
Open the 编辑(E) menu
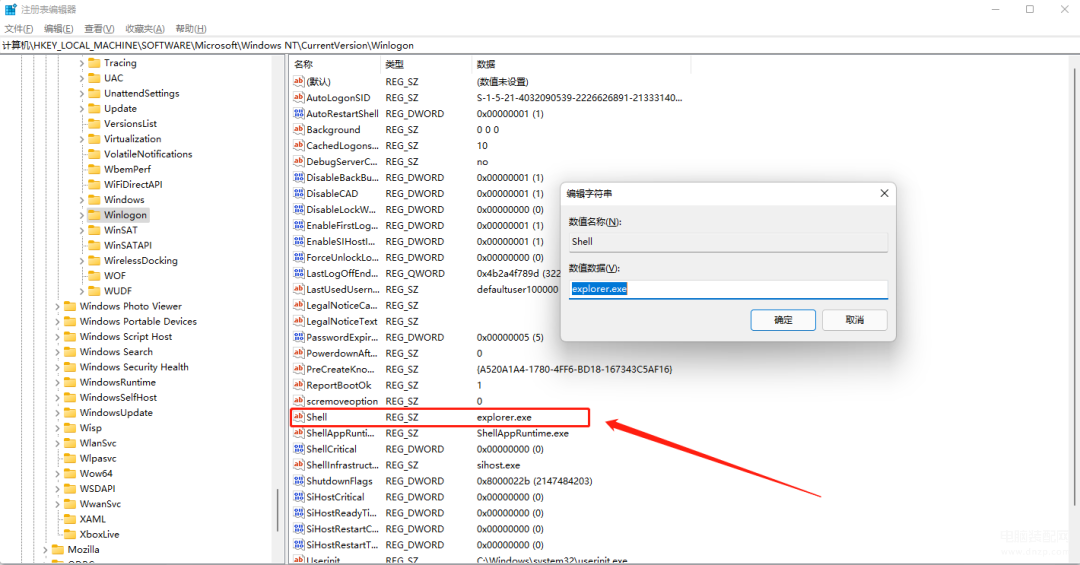[59, 28]
